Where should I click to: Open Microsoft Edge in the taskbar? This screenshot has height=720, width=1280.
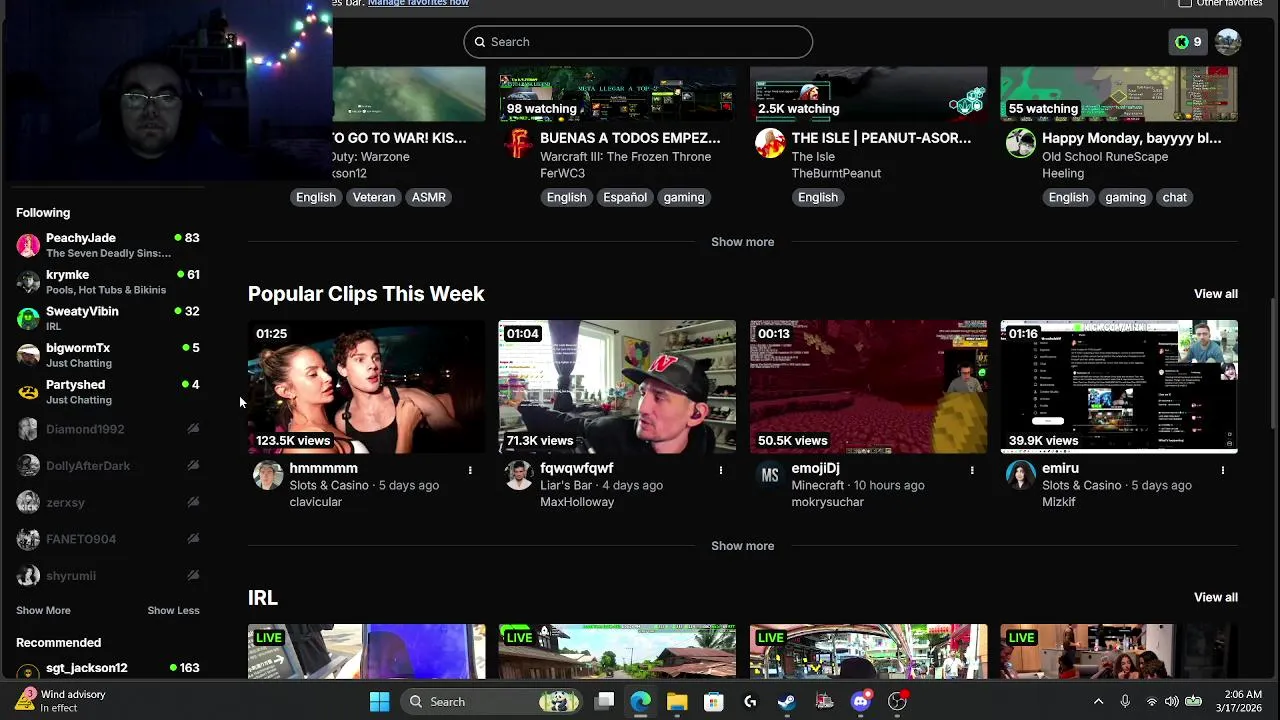[640, 702]
